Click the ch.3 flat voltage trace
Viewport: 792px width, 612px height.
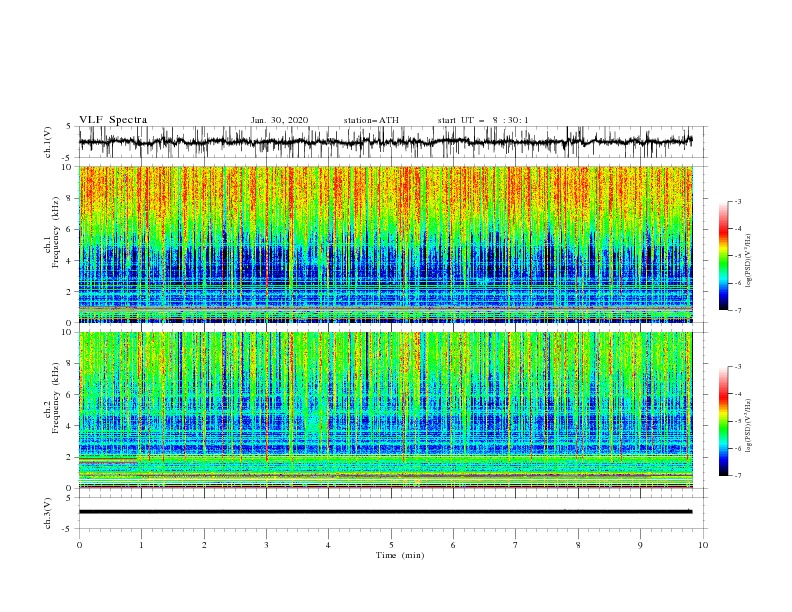pyautogui.click(x=385, y=512)
